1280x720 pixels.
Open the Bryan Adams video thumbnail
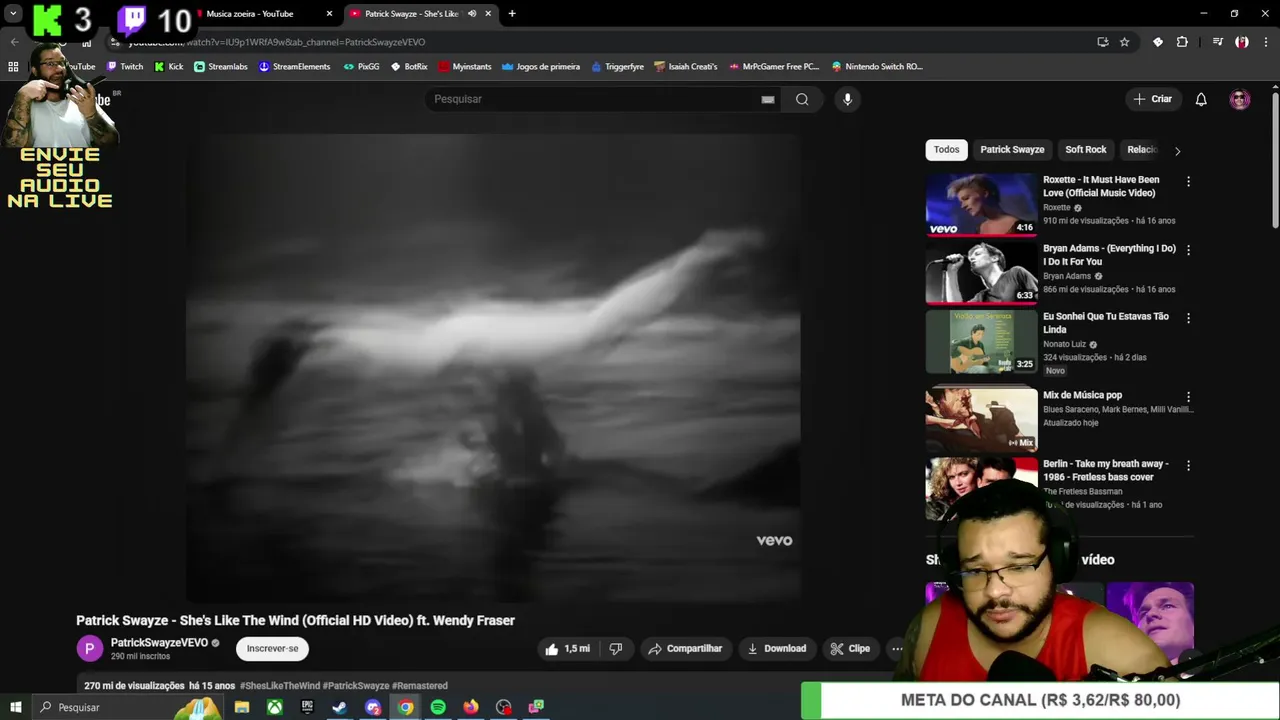(981, 272)
